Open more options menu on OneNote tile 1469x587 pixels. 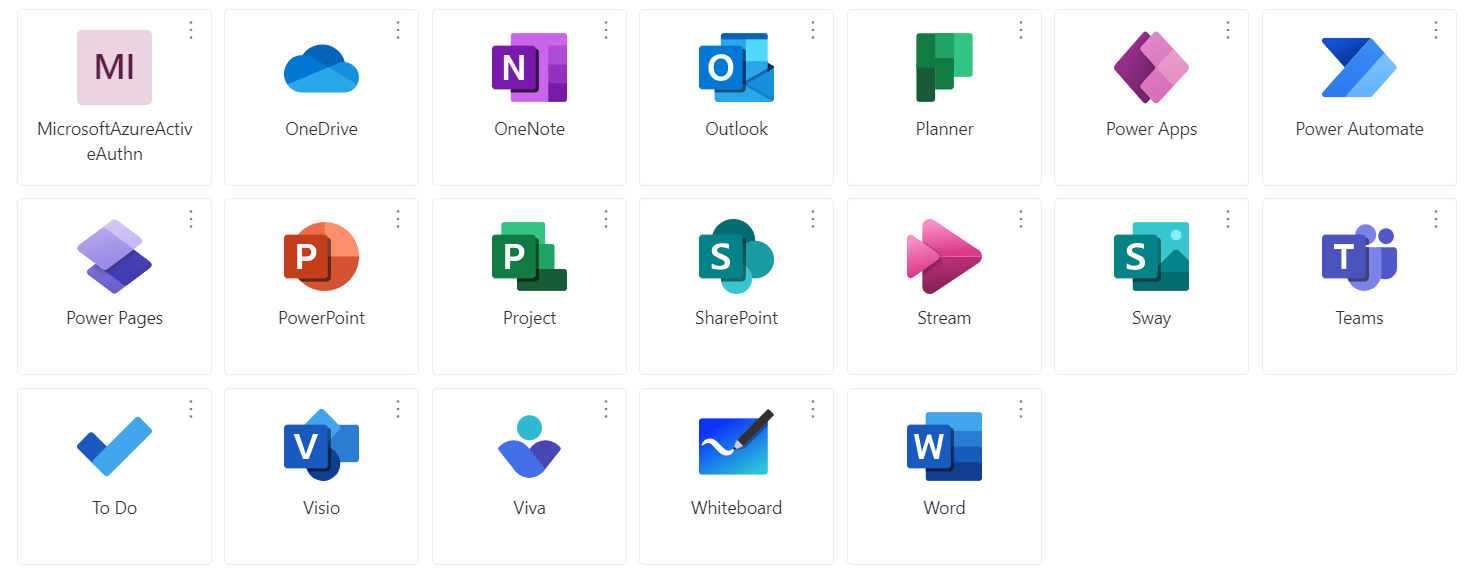click(606, 30)
